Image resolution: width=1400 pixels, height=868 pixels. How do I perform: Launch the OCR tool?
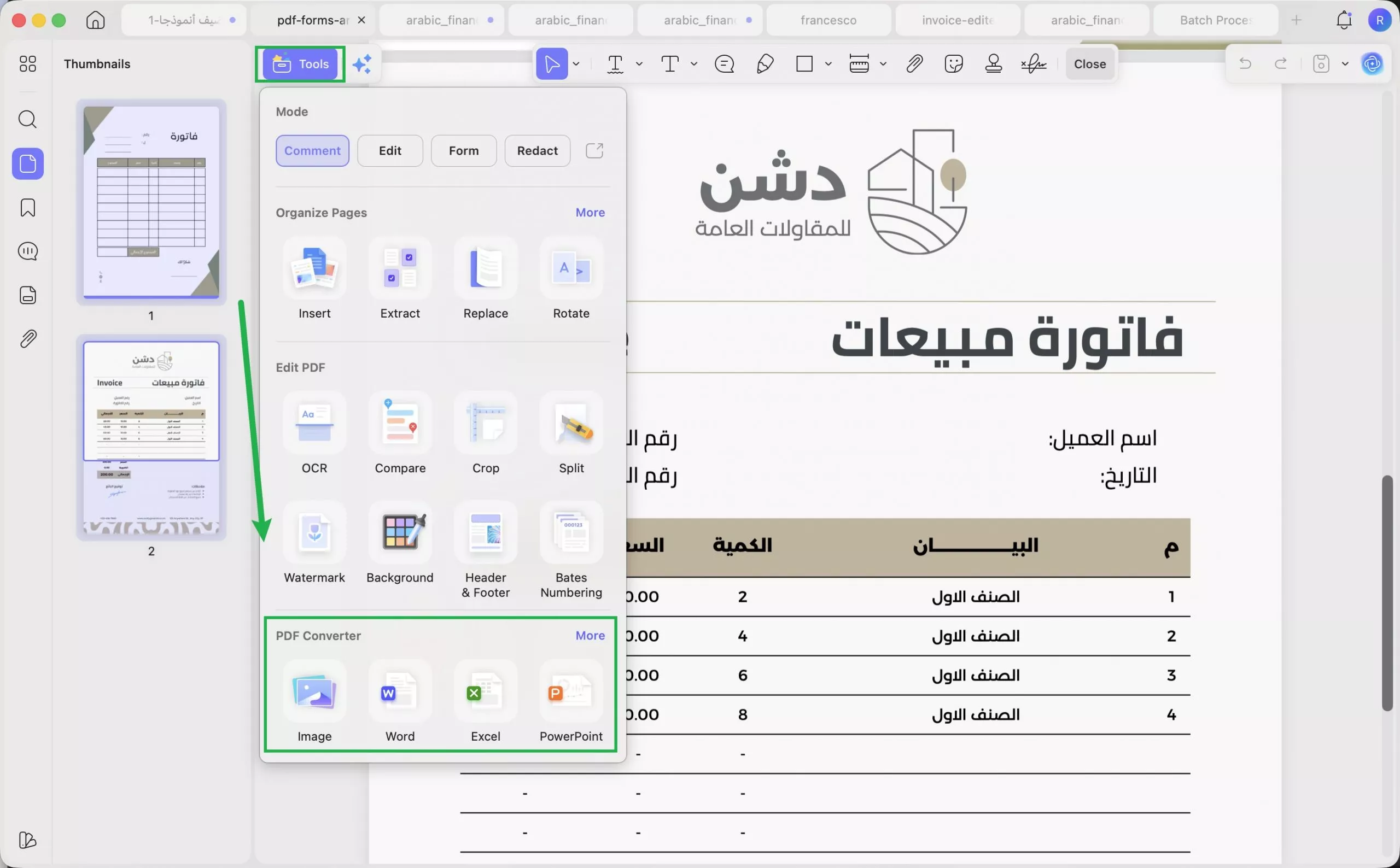click(x=314, y=434)
